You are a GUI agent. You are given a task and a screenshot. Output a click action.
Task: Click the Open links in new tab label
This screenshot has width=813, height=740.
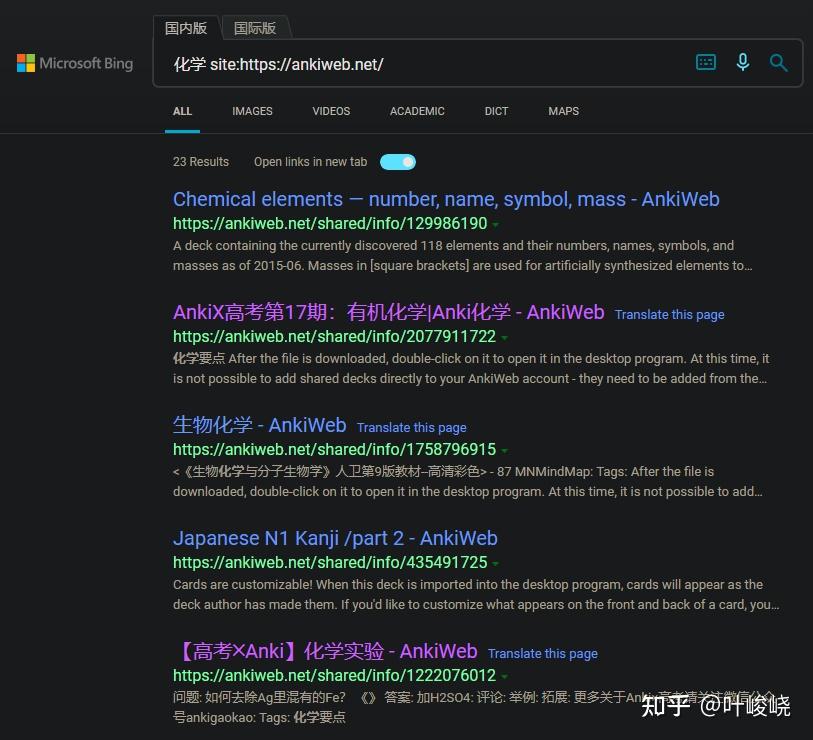[x=311, y=162]
